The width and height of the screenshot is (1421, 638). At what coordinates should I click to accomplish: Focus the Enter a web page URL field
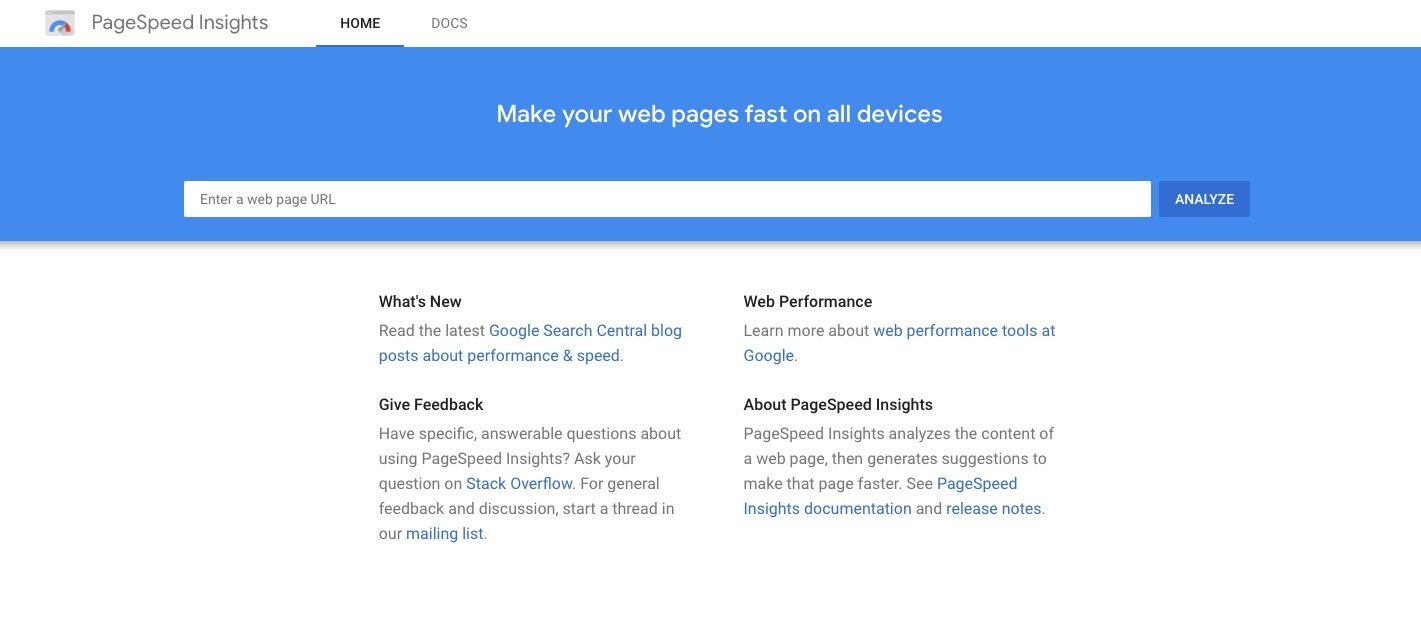(667, 199)
